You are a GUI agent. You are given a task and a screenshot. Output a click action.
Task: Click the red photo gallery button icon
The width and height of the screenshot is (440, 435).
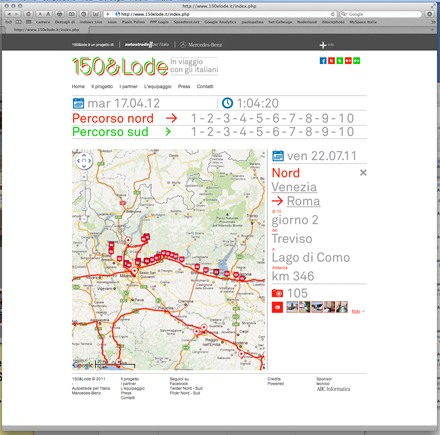pos(277,307)
